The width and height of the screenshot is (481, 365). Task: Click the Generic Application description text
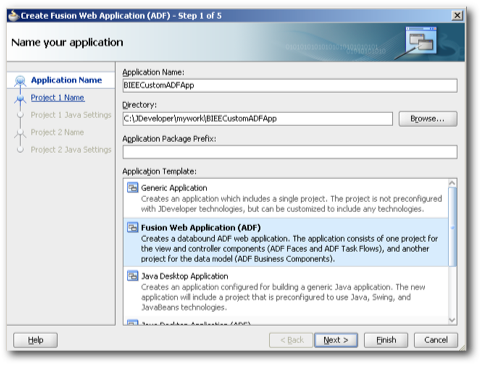click(291, 204)
